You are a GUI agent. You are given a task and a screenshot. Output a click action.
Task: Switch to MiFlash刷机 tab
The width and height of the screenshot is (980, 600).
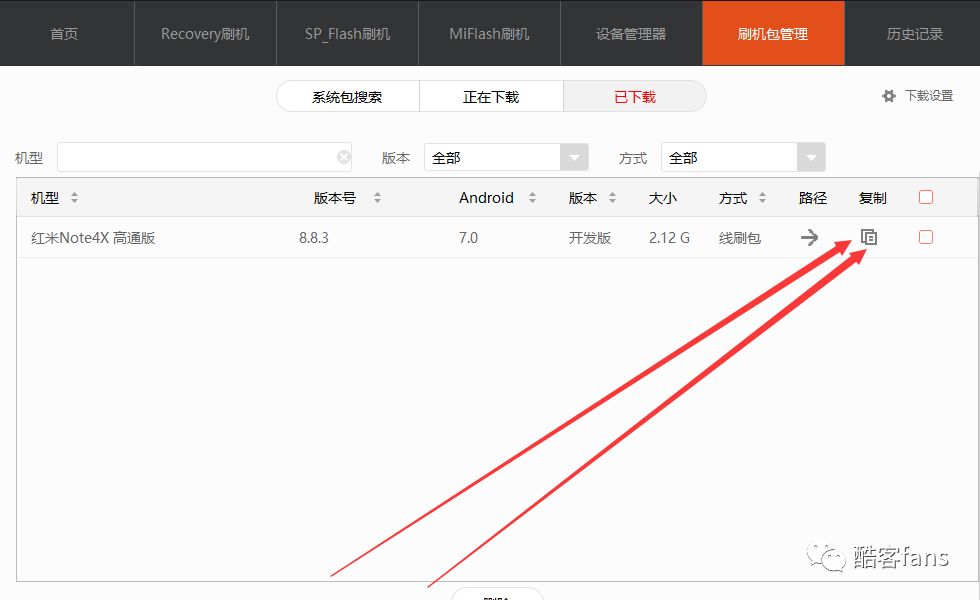(x=489, y=34)
